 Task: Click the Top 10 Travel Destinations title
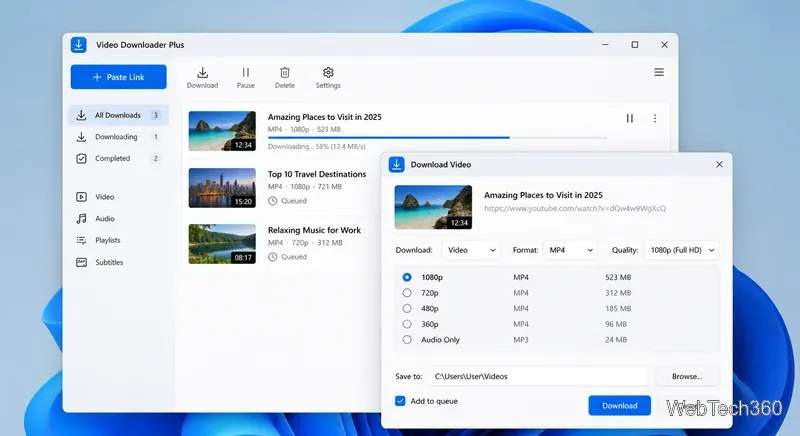click(x=317, y=174)
